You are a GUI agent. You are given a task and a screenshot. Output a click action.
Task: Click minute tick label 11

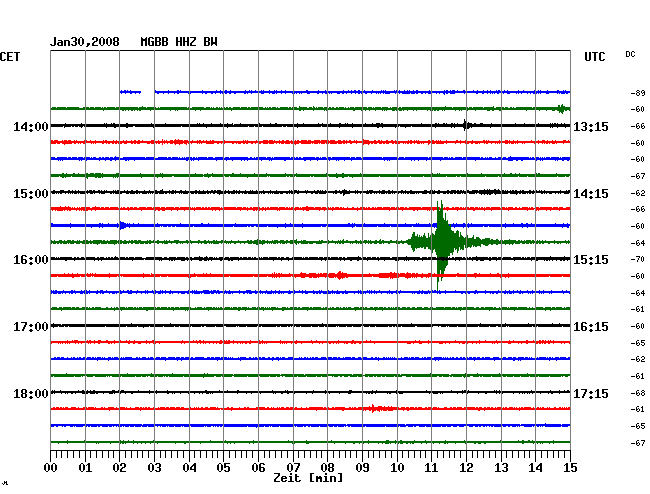coord(431,468)
